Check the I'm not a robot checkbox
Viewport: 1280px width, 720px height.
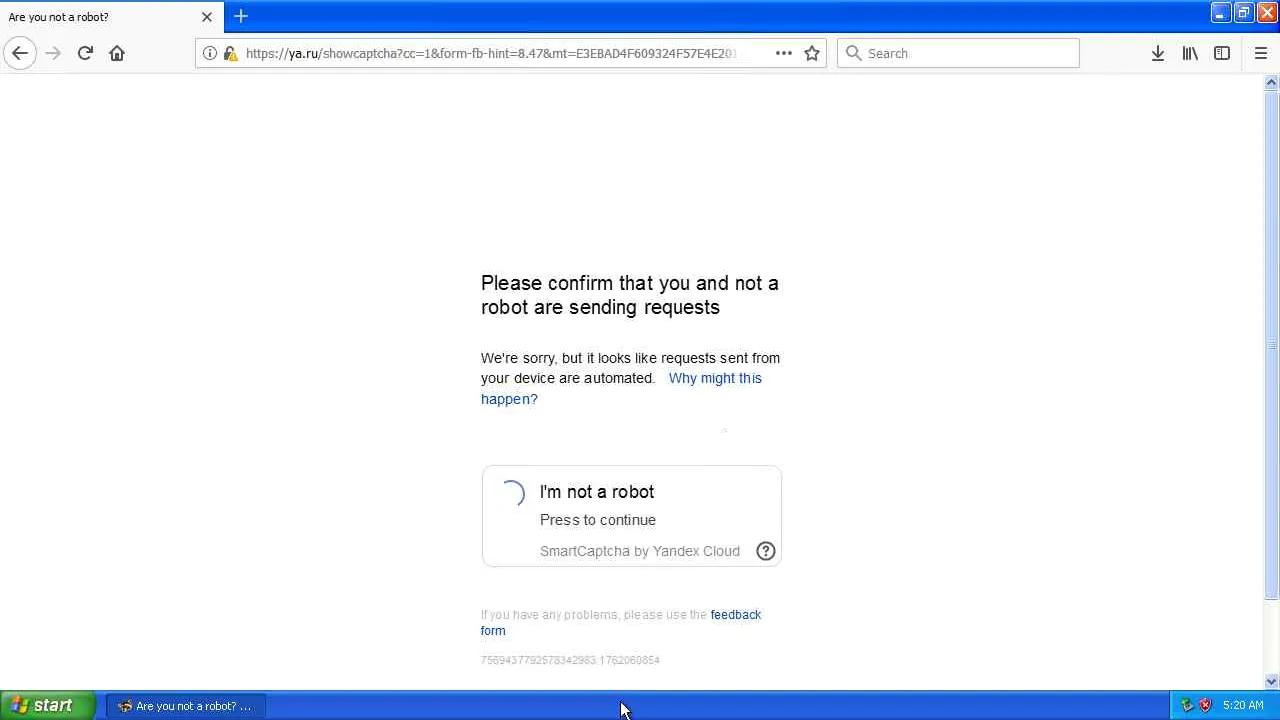[x=512, y=493]
